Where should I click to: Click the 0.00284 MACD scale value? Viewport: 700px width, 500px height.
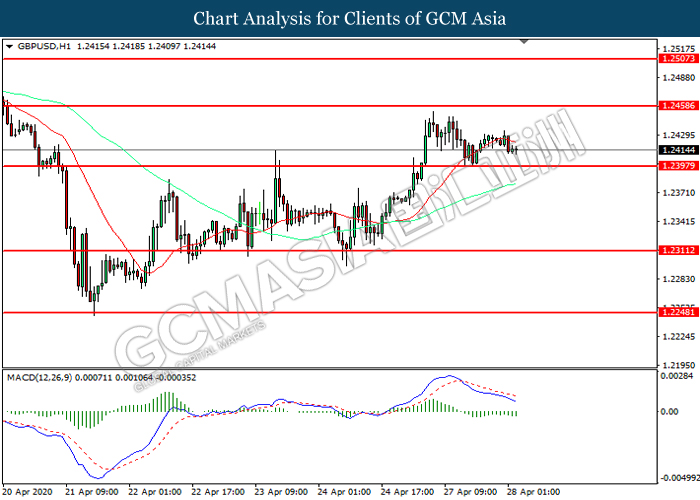pyautogui.click(x=677, y=376)
